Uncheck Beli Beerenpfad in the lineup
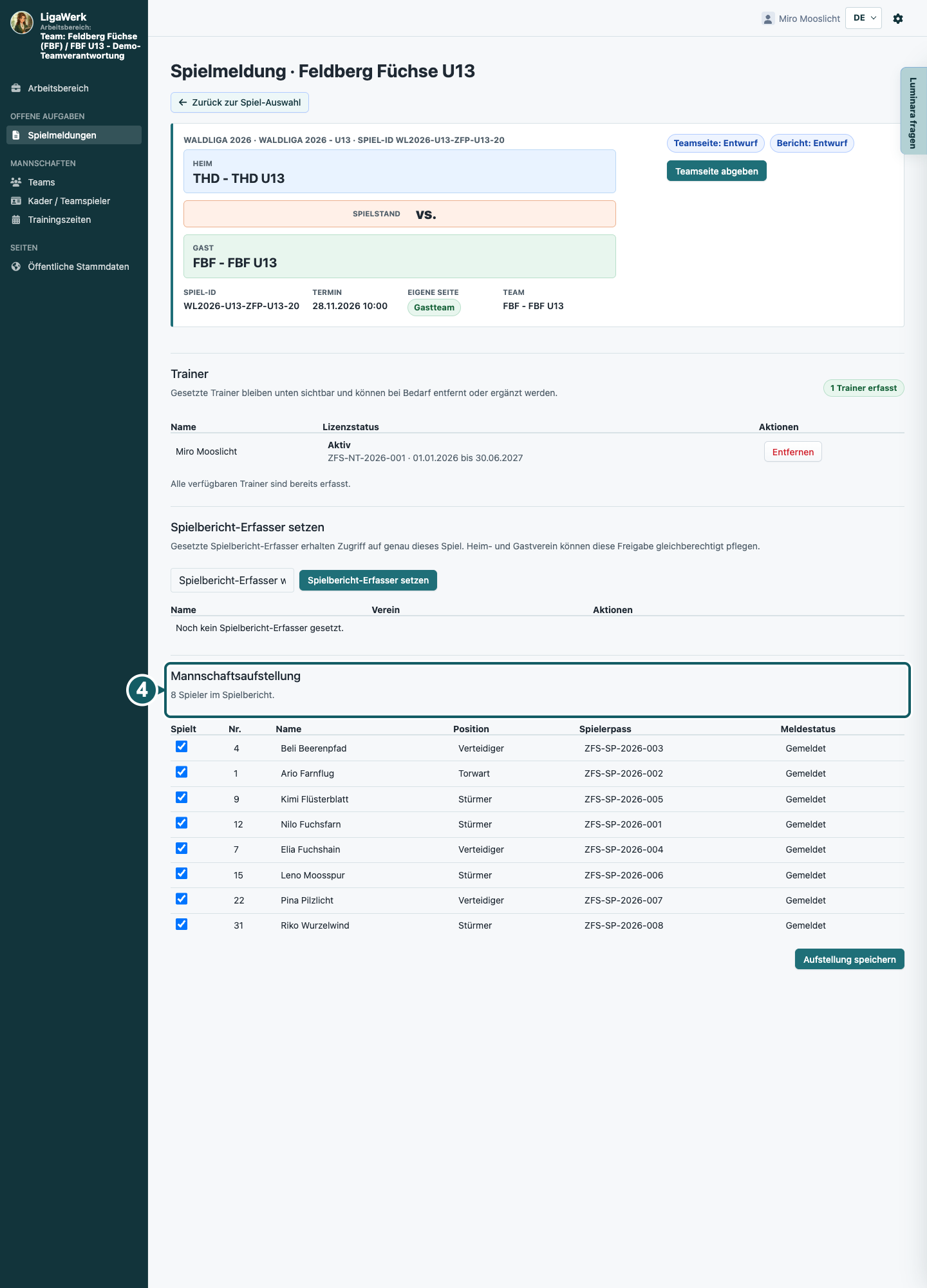This screenshot has width=927, height=1288. (182, 747)
